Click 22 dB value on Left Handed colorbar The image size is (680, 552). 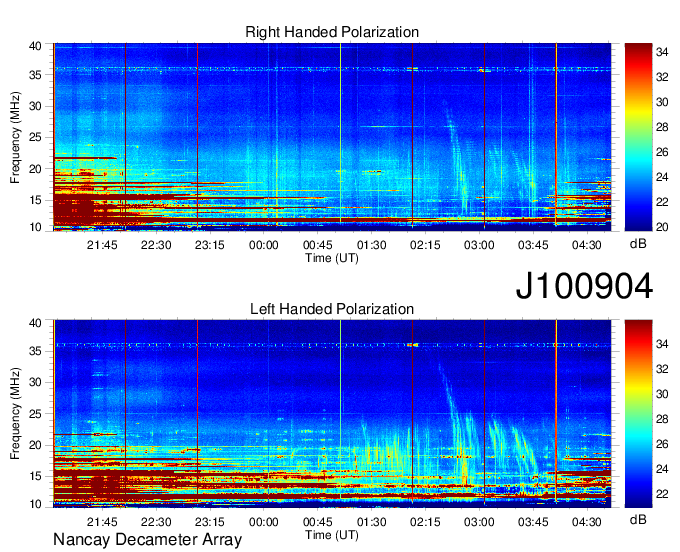coord(662,494)
